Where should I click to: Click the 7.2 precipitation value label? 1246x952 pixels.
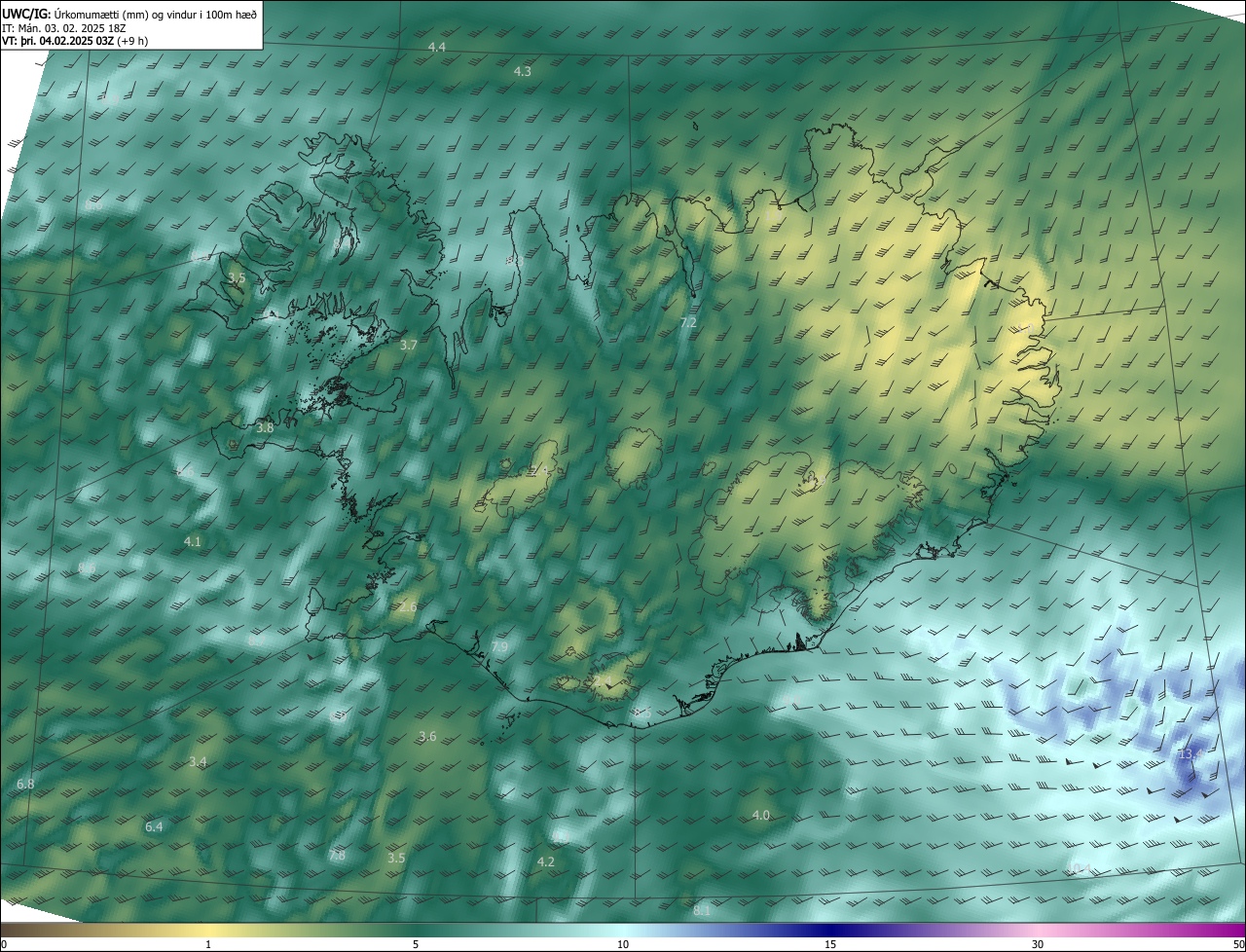click(x=688, y=322)
